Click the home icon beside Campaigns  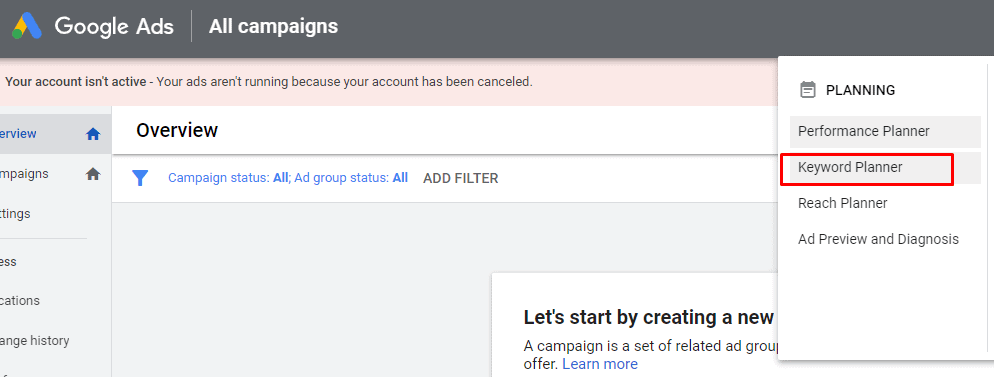[x=93, y=174]
